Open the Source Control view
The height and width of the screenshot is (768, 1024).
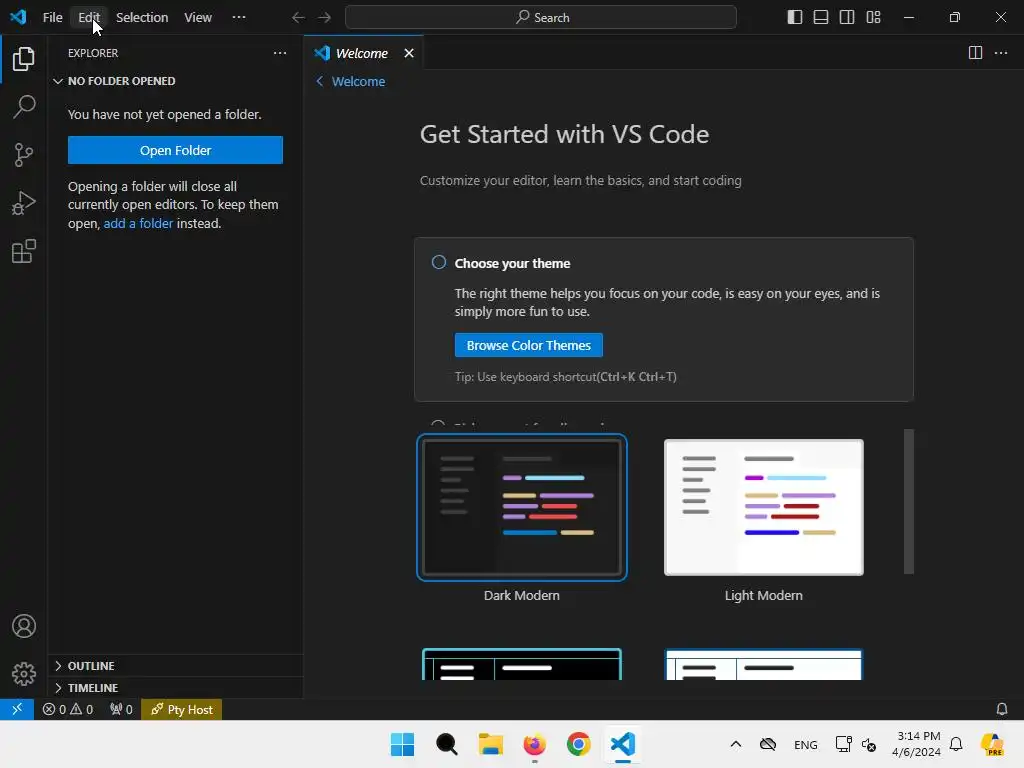click(24, 155)
